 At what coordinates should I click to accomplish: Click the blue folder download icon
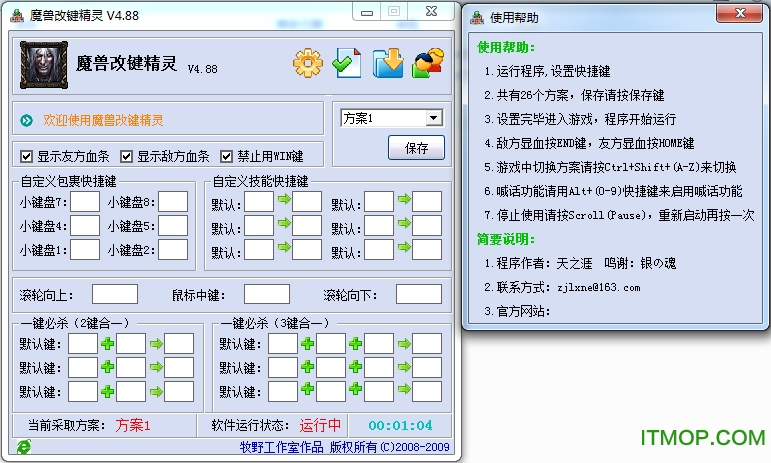pyautogui.click(x=388, y=64)
